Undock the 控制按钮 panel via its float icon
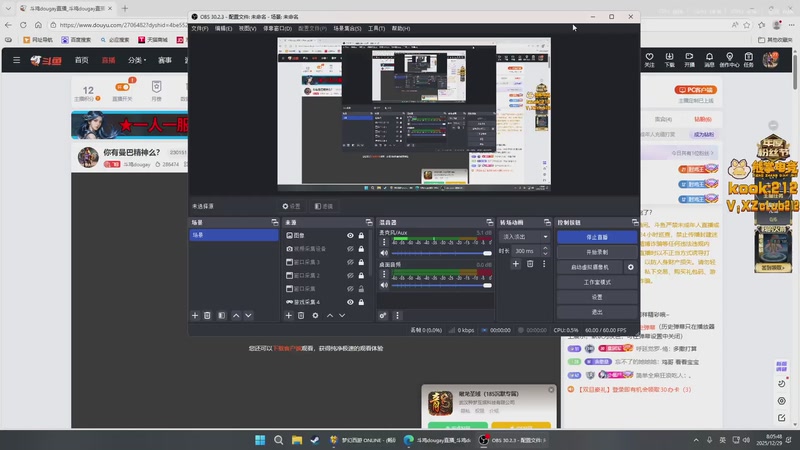This screenshot has height=450, width=800. point(635,222)
